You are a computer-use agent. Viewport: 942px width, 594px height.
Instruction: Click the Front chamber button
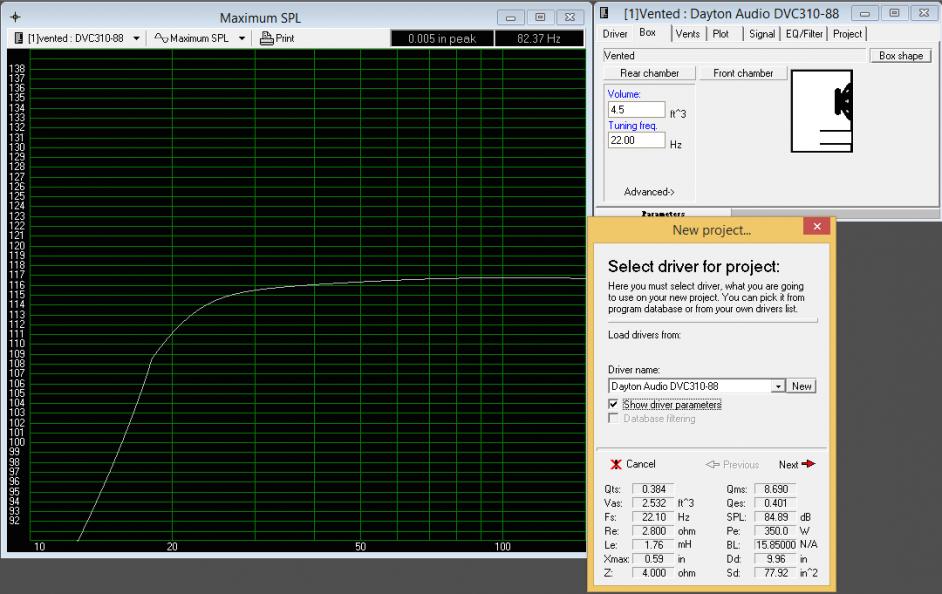(x=743, y=73)
